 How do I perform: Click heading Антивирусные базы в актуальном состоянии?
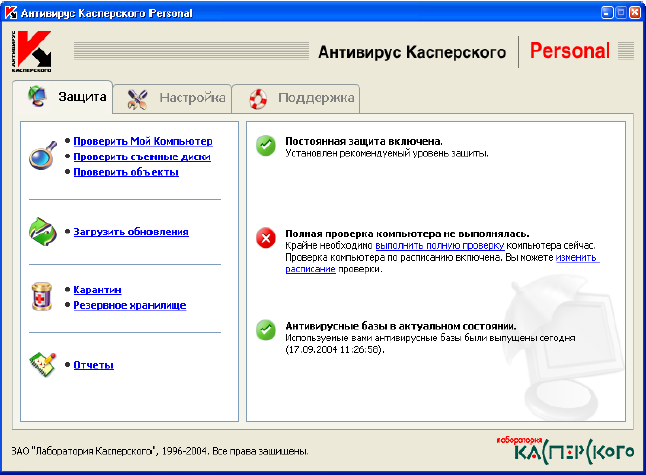[400, 326]
